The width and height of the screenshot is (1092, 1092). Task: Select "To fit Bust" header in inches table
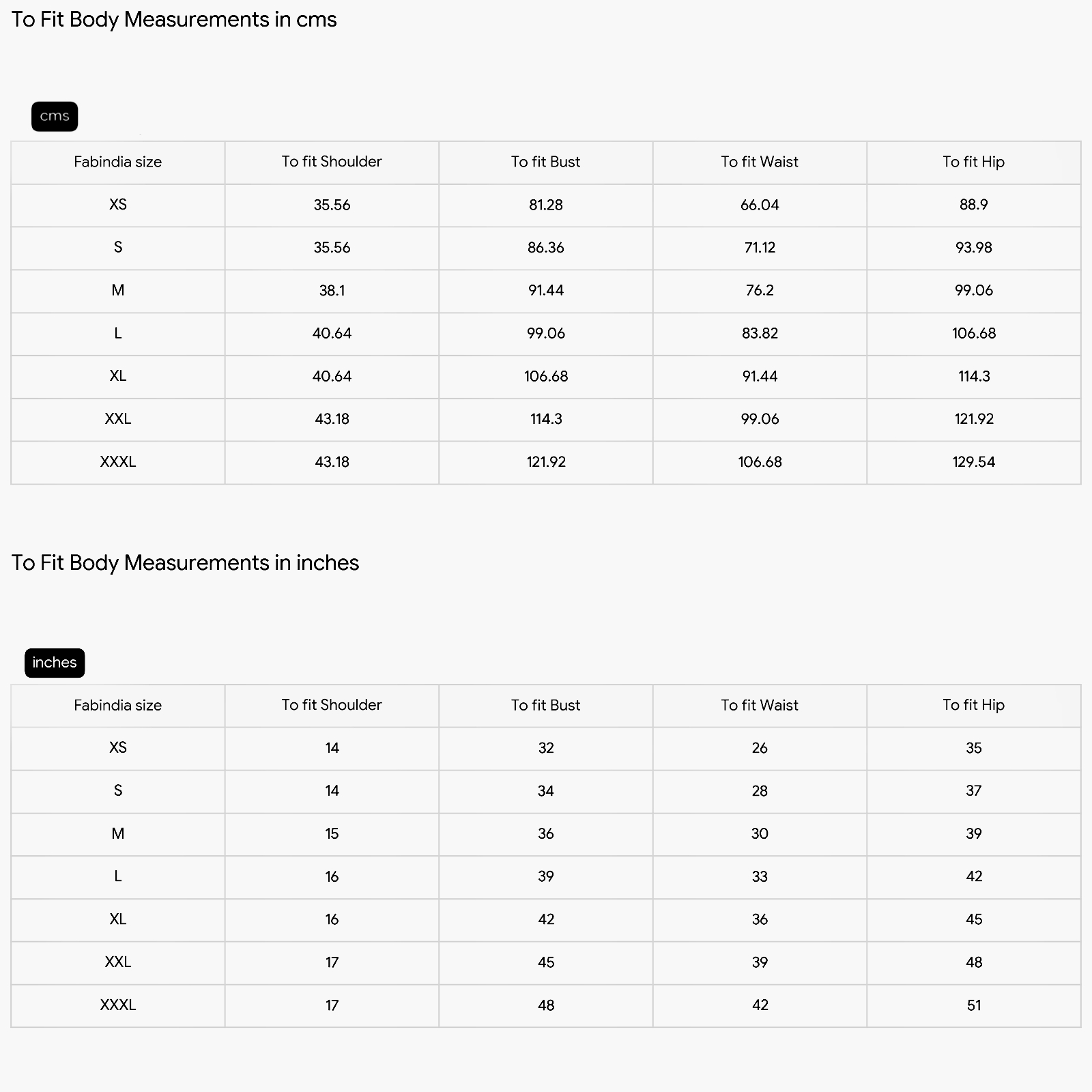pyautogui.click(x=545, y=705)
